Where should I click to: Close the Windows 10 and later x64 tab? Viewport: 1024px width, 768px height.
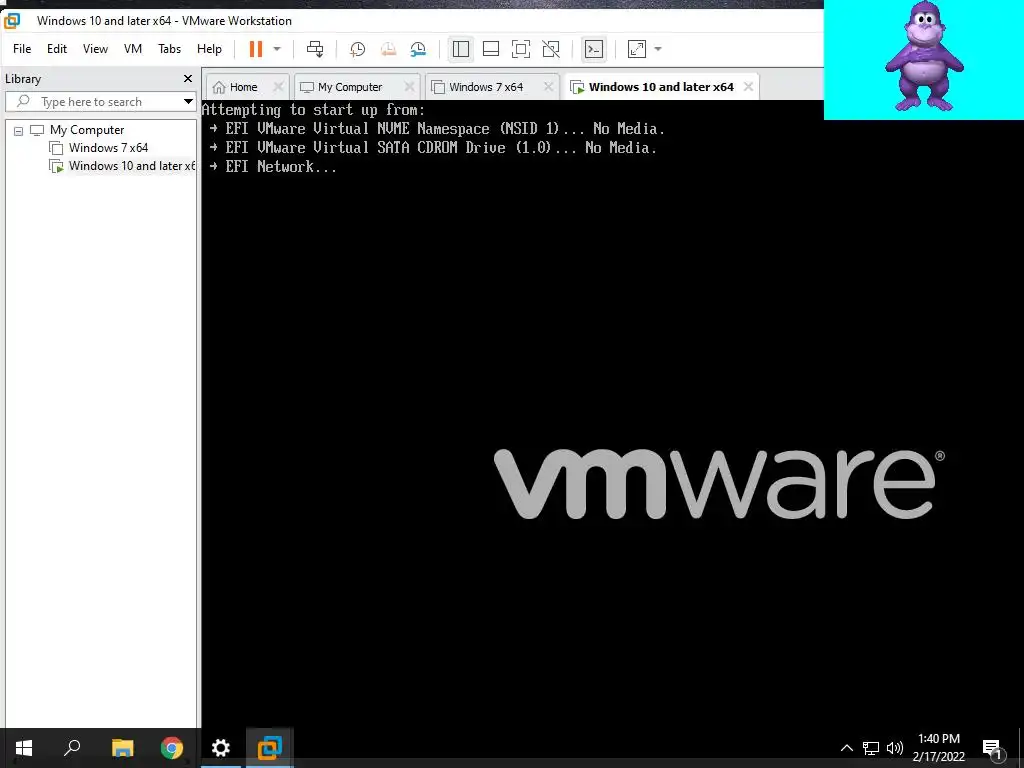[x=748, y=87]
